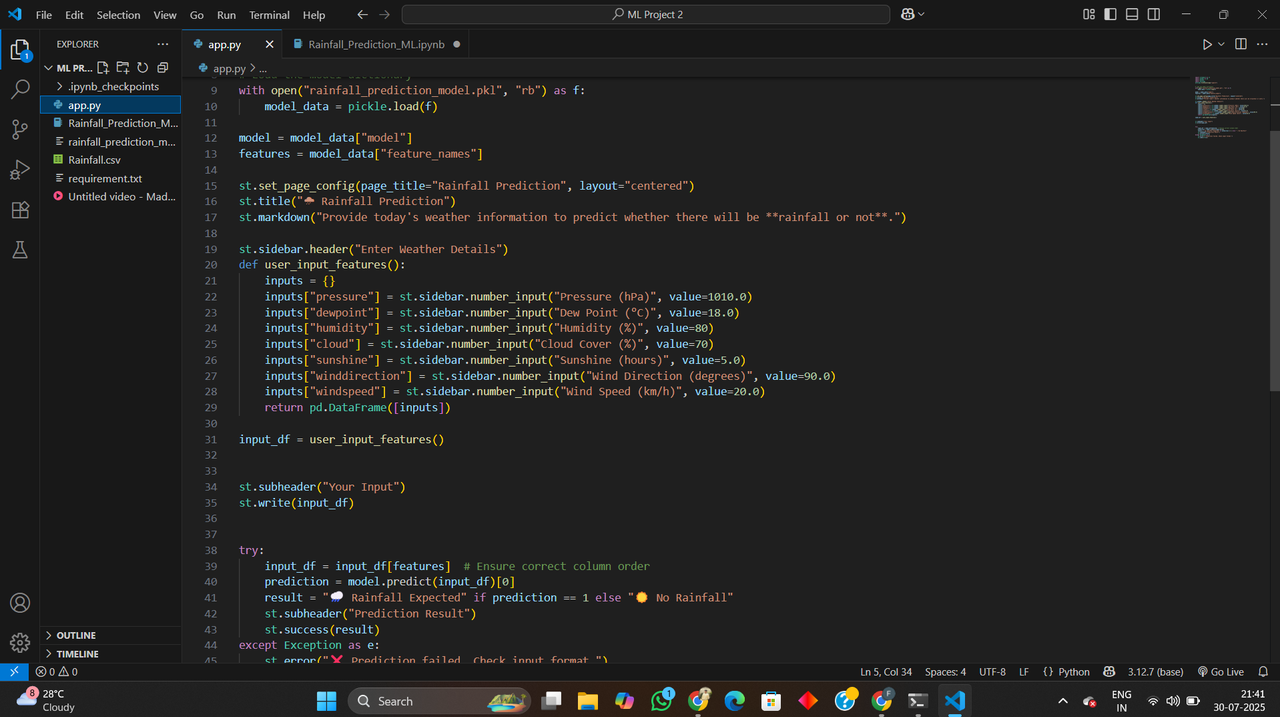Open Customize Layout icon

pos(1089,15)
